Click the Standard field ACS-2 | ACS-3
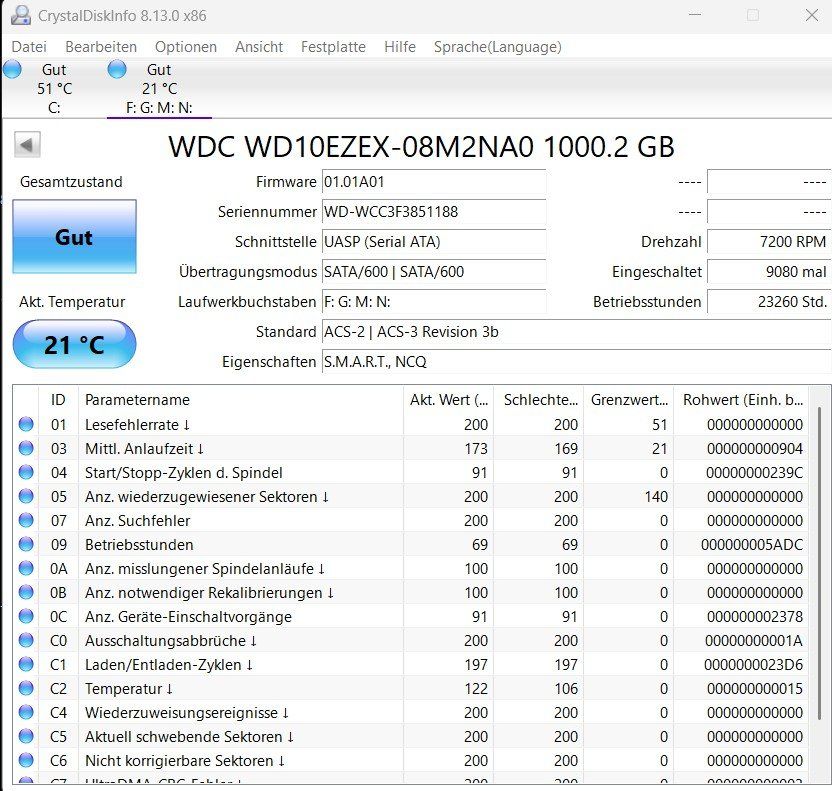Screen dimensions: 832x791 (x=576, y=332)
